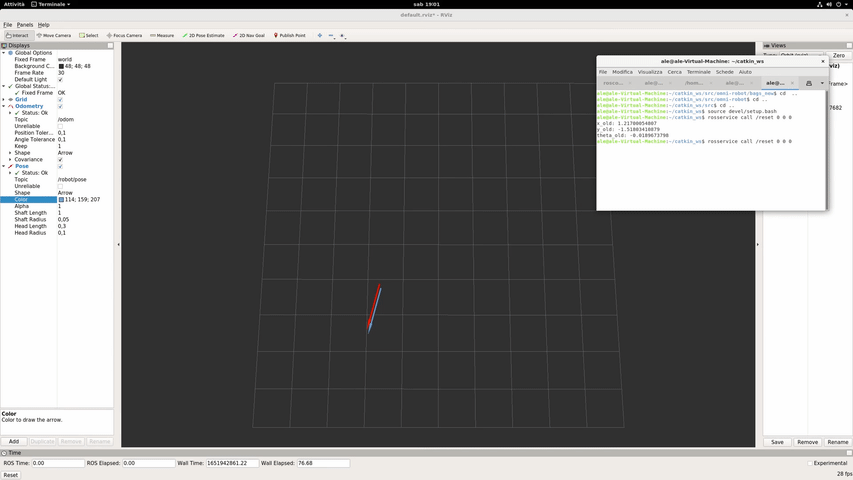Open the toolbar options gear icon
The width and height of the screenshot is (853, 480).
tap(342, 35)
